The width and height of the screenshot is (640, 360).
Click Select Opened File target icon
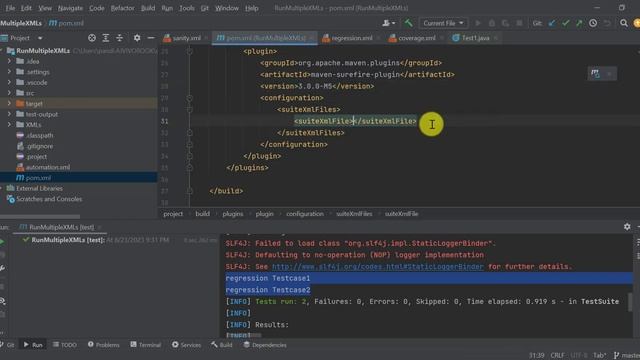point(92,38)
